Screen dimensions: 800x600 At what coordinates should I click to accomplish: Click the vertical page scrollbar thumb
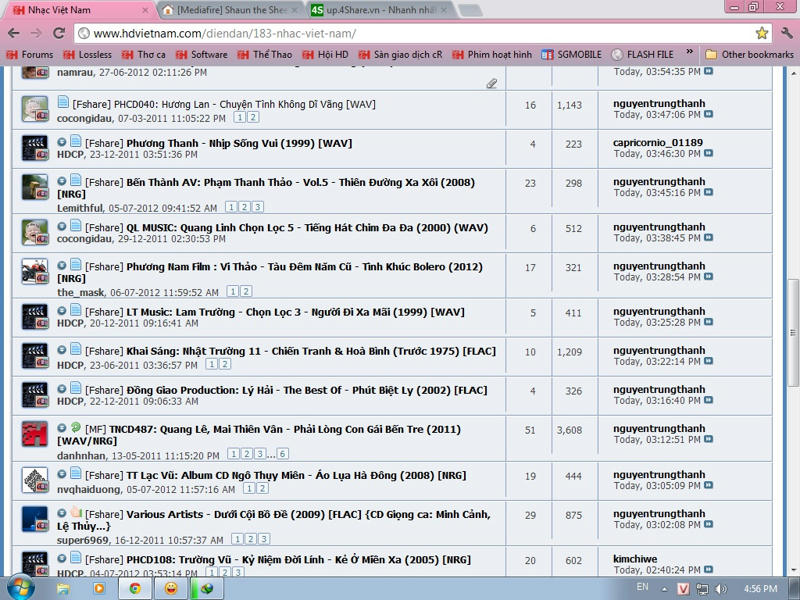click(793, 332)
